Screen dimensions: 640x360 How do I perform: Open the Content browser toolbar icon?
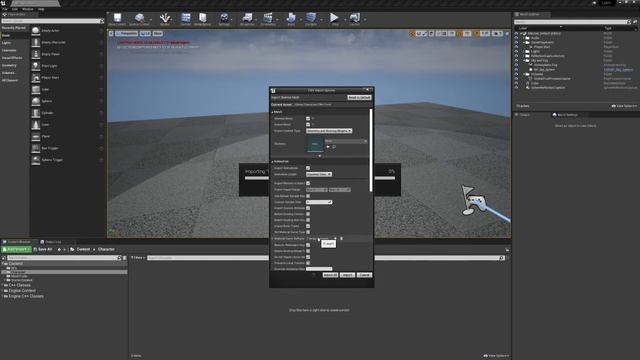click(x=186, y=19)
